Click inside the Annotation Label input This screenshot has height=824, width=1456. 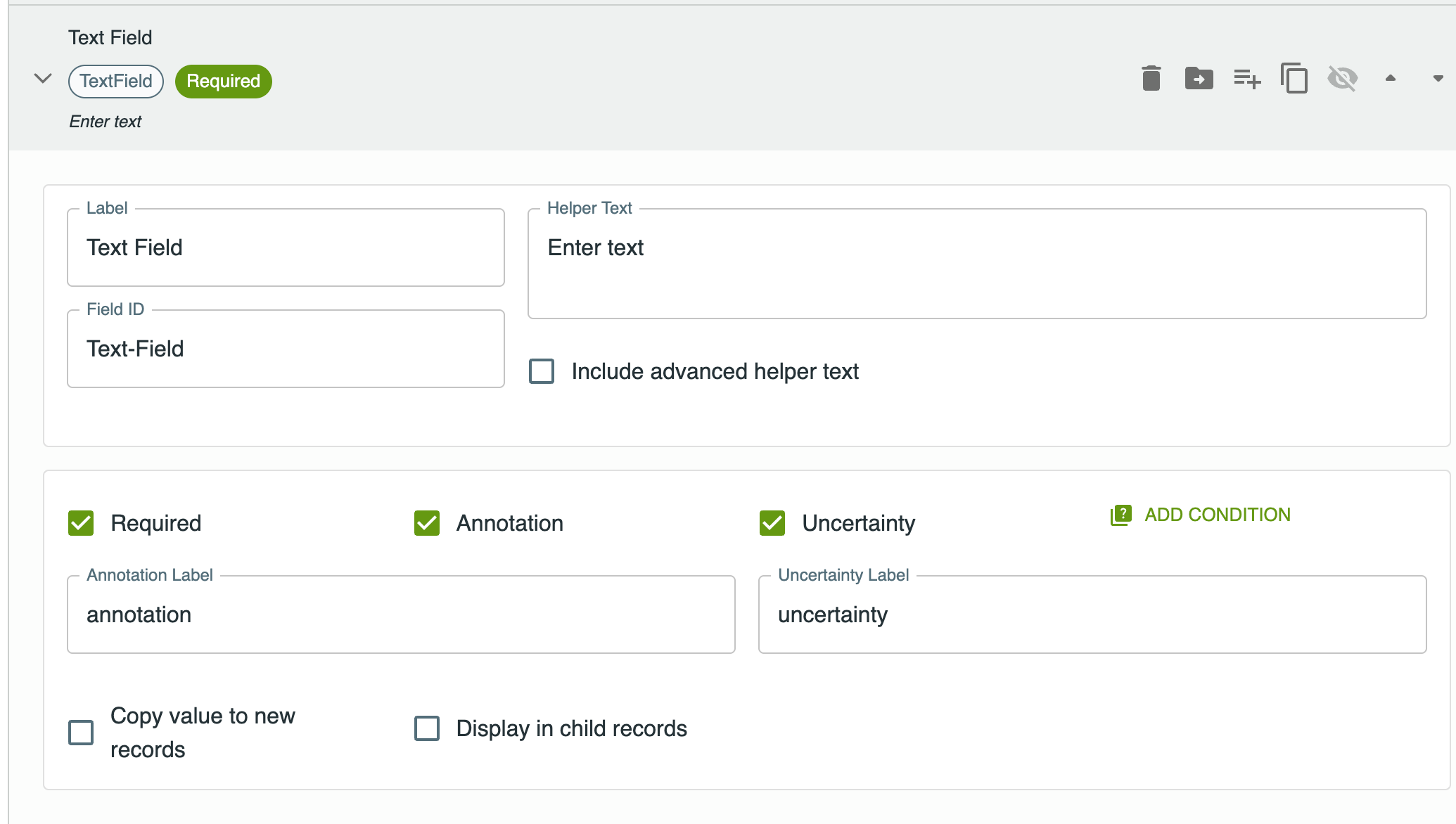pos(401,614)
